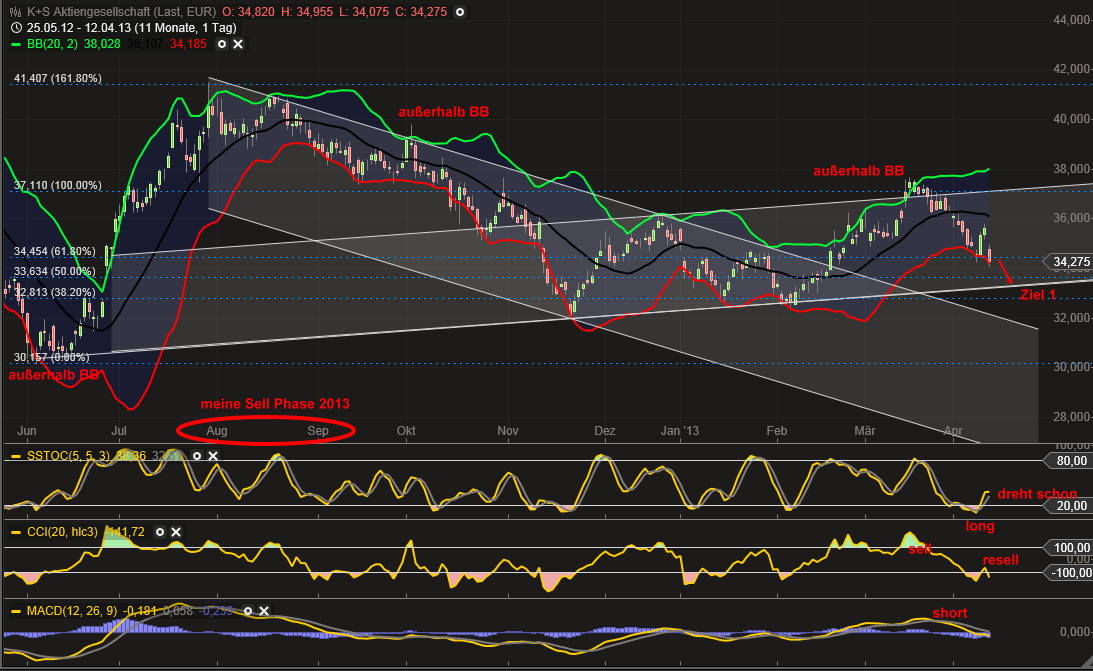The height and width of the screenshot is (671, 1093).
Task: Click the 'Ziel 1' target annotation
Action: tap(1038, 295)
